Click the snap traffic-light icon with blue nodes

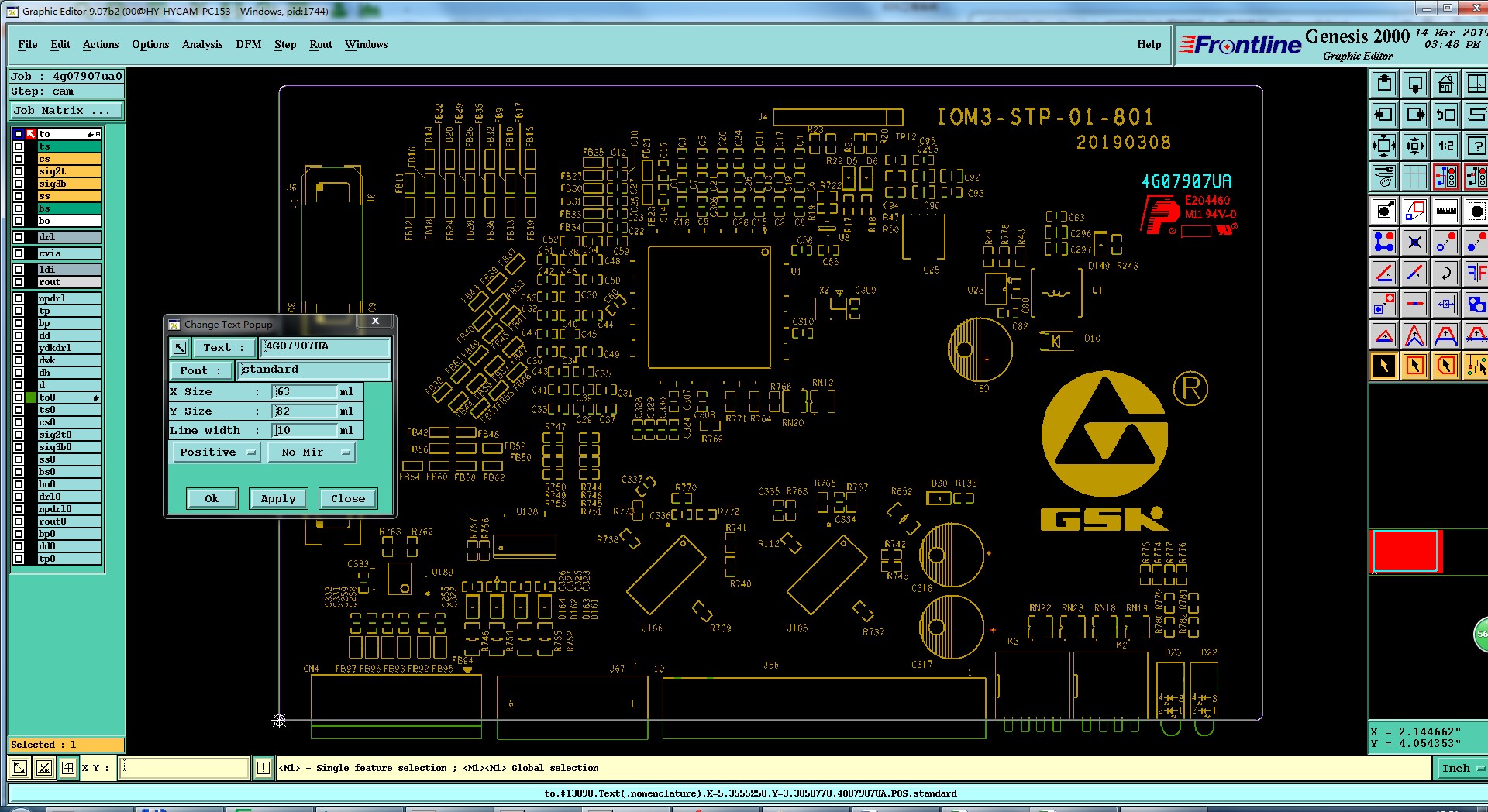point(1446,177)
